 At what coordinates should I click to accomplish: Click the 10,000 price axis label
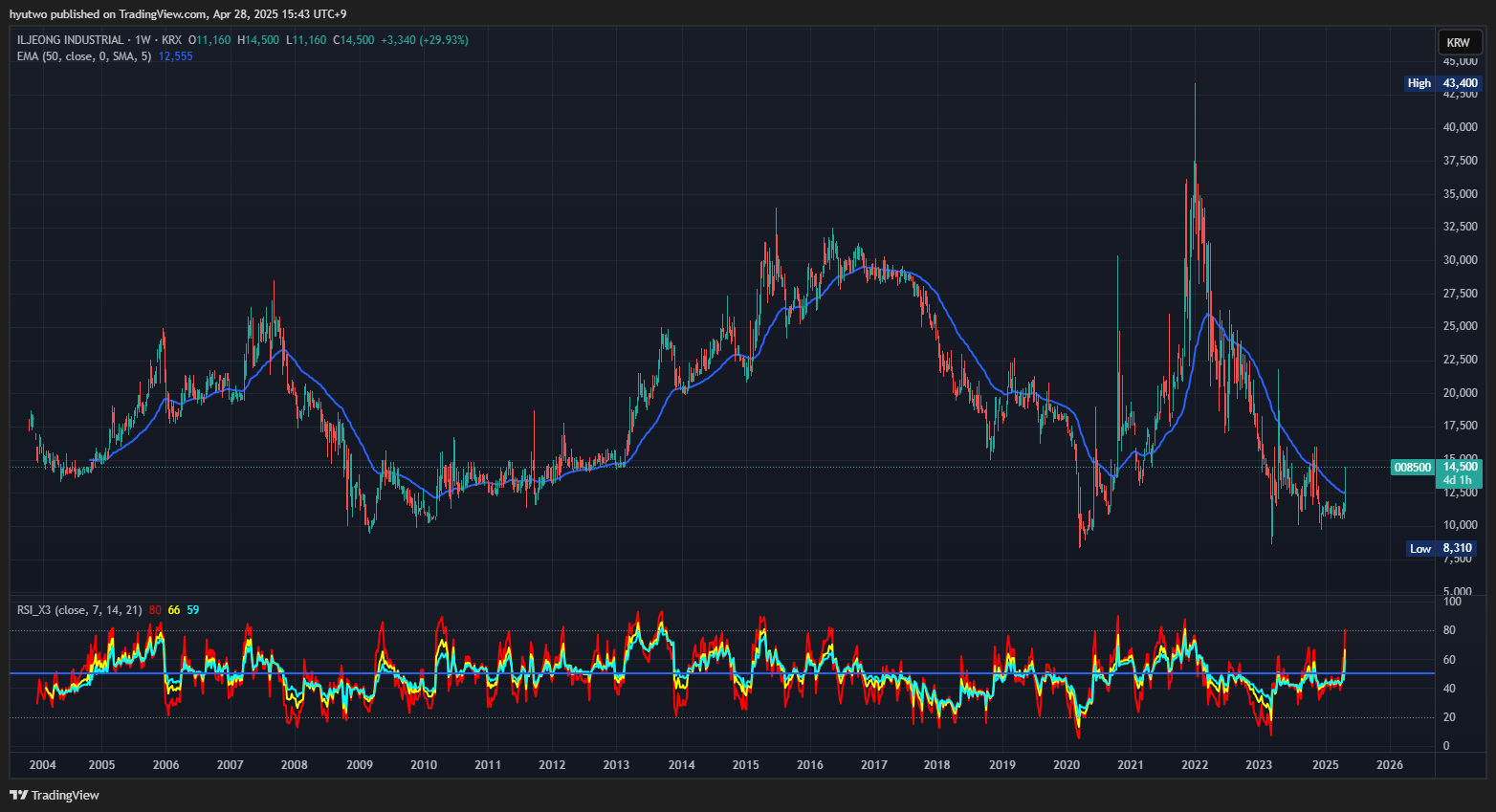point(1461,525)
